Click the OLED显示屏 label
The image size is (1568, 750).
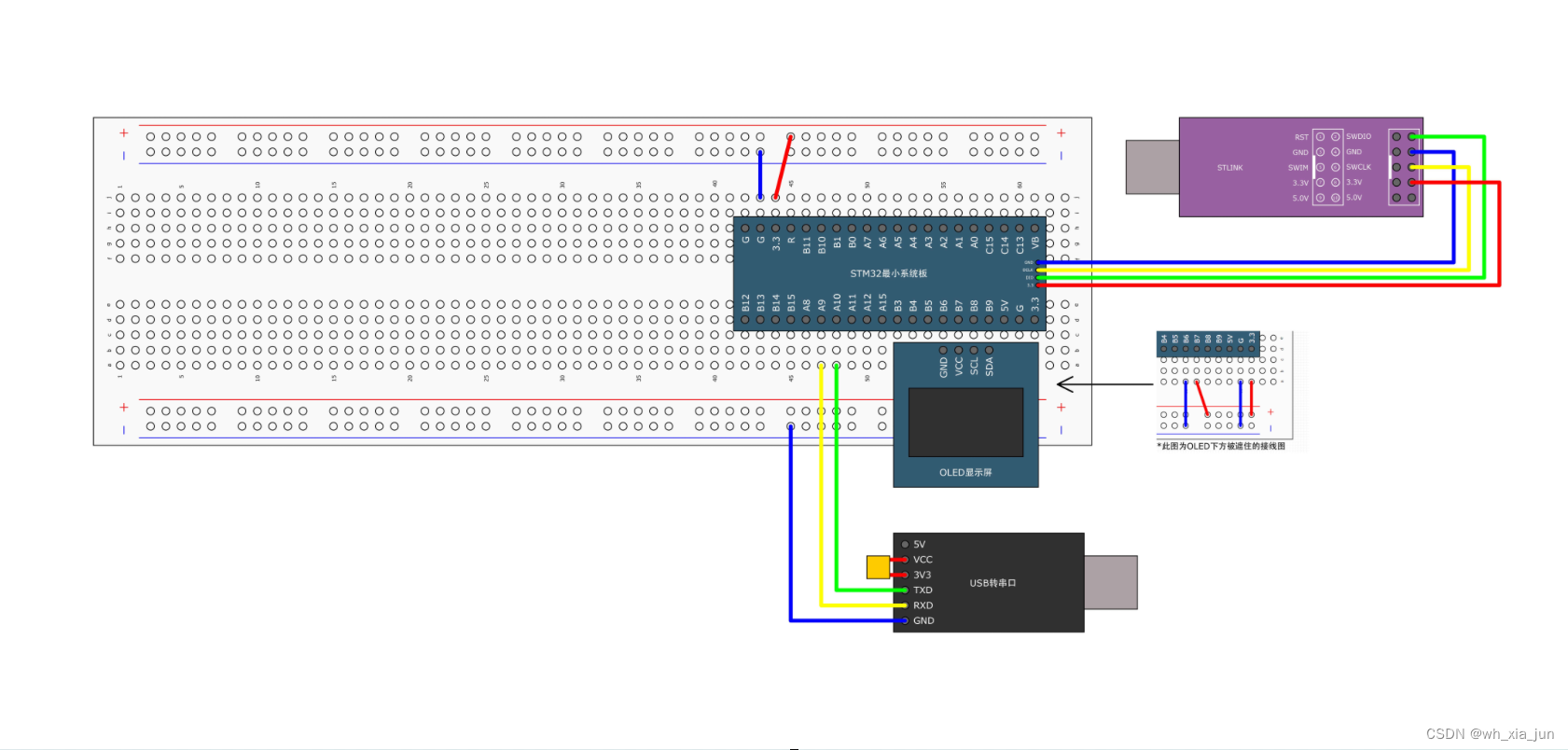pyautogui.click(x=965, y=473)
